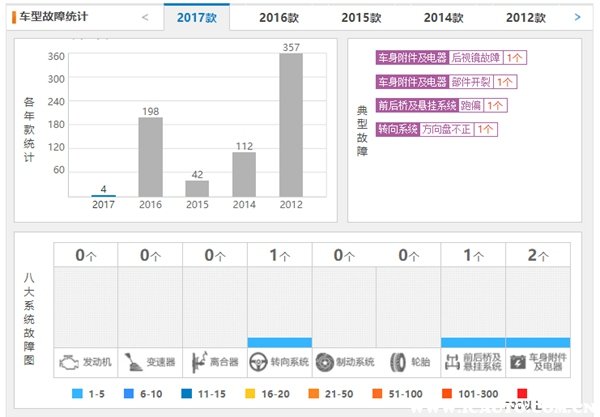The width and height of the screenshot is (600, 417).
Task: Show more model years with right arrow
Action: click(x=577, y=17)
